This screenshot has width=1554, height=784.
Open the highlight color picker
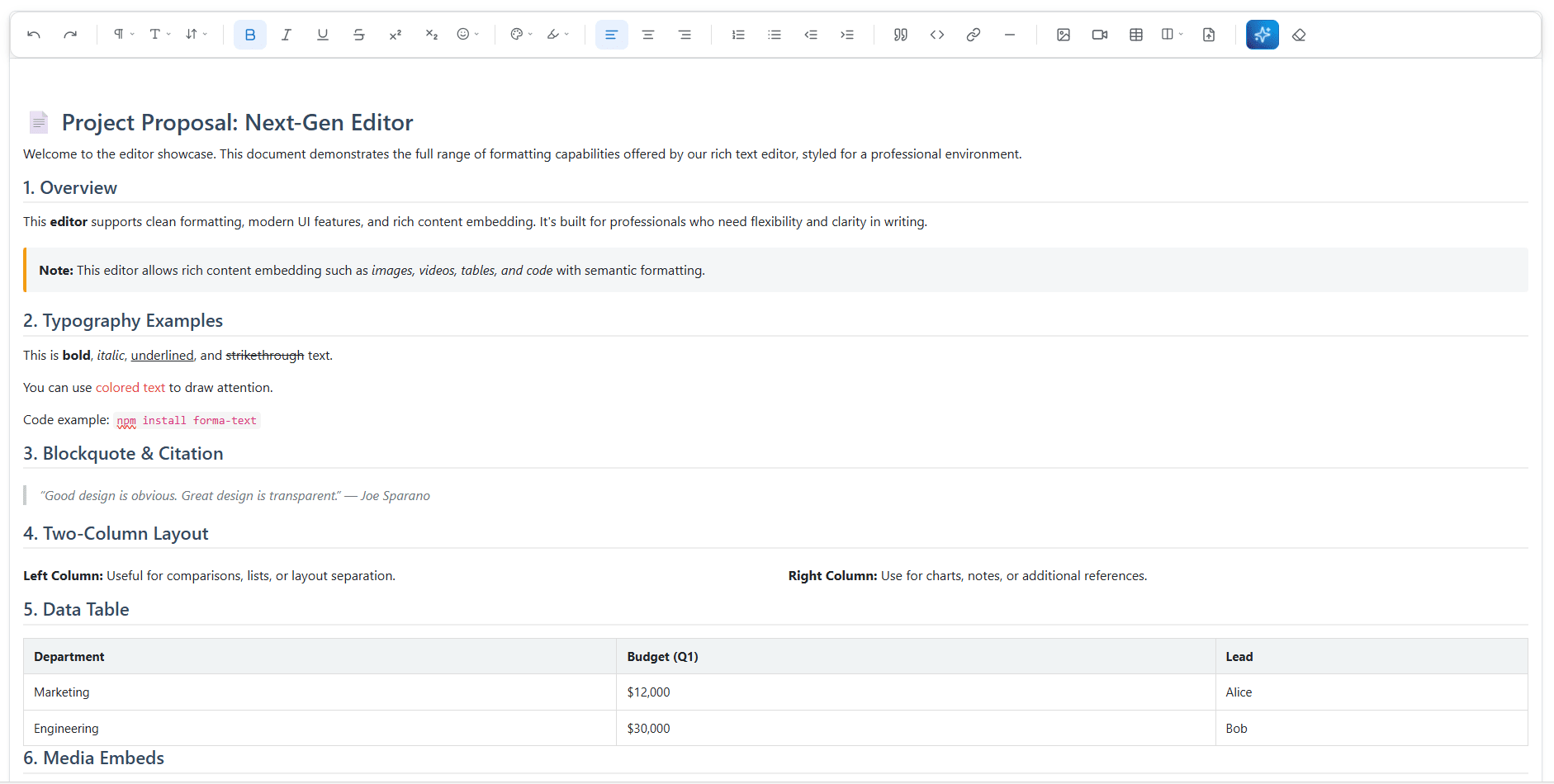tap(558, 35)
